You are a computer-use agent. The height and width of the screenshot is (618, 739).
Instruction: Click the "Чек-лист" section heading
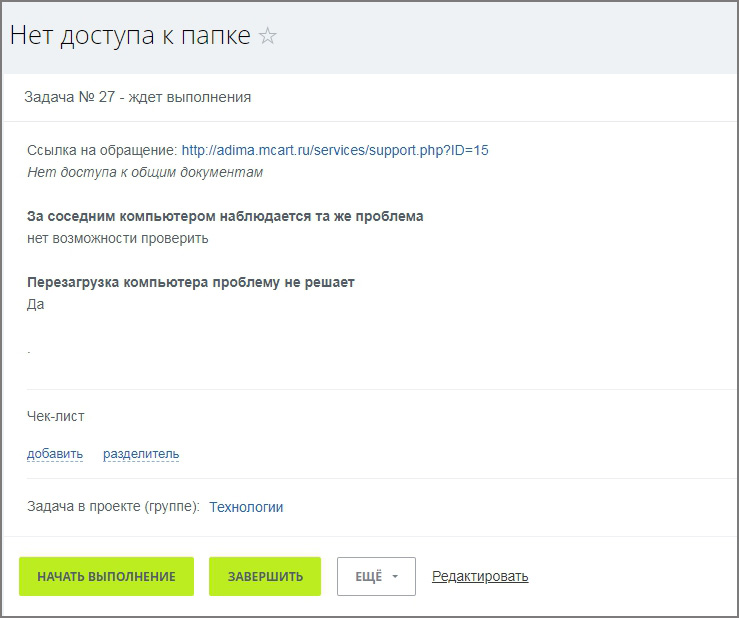click(56, 416)
